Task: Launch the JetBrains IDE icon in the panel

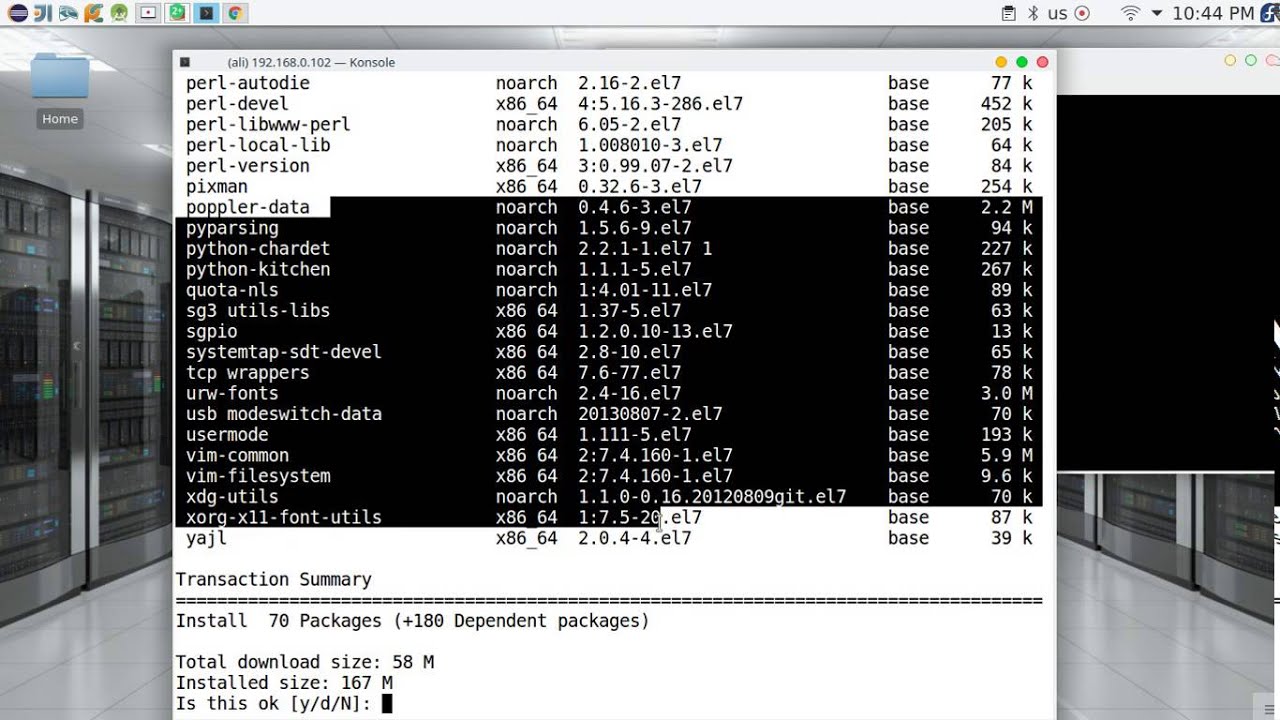Action: tap(42, 13)
